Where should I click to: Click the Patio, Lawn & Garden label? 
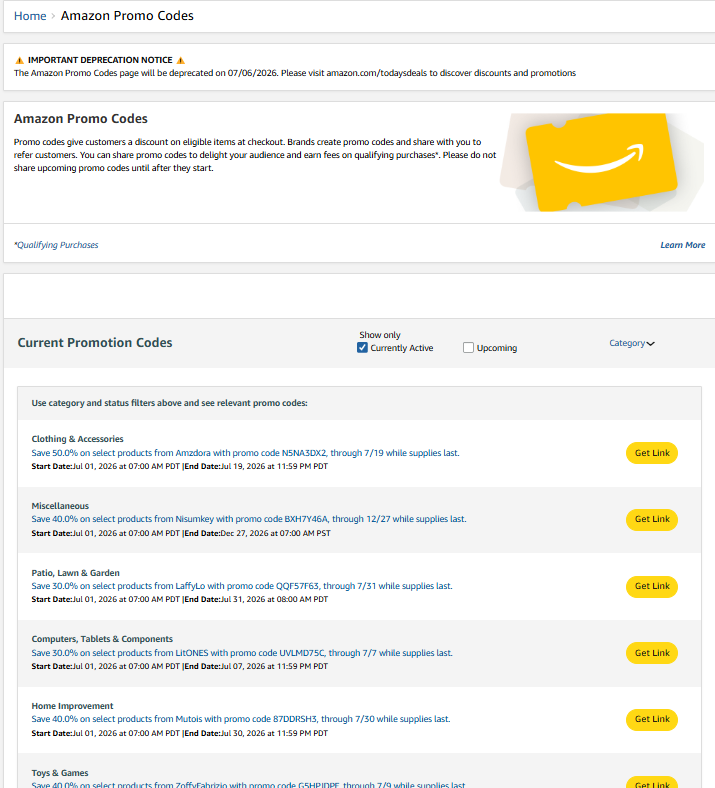click(x=75, y=573)
